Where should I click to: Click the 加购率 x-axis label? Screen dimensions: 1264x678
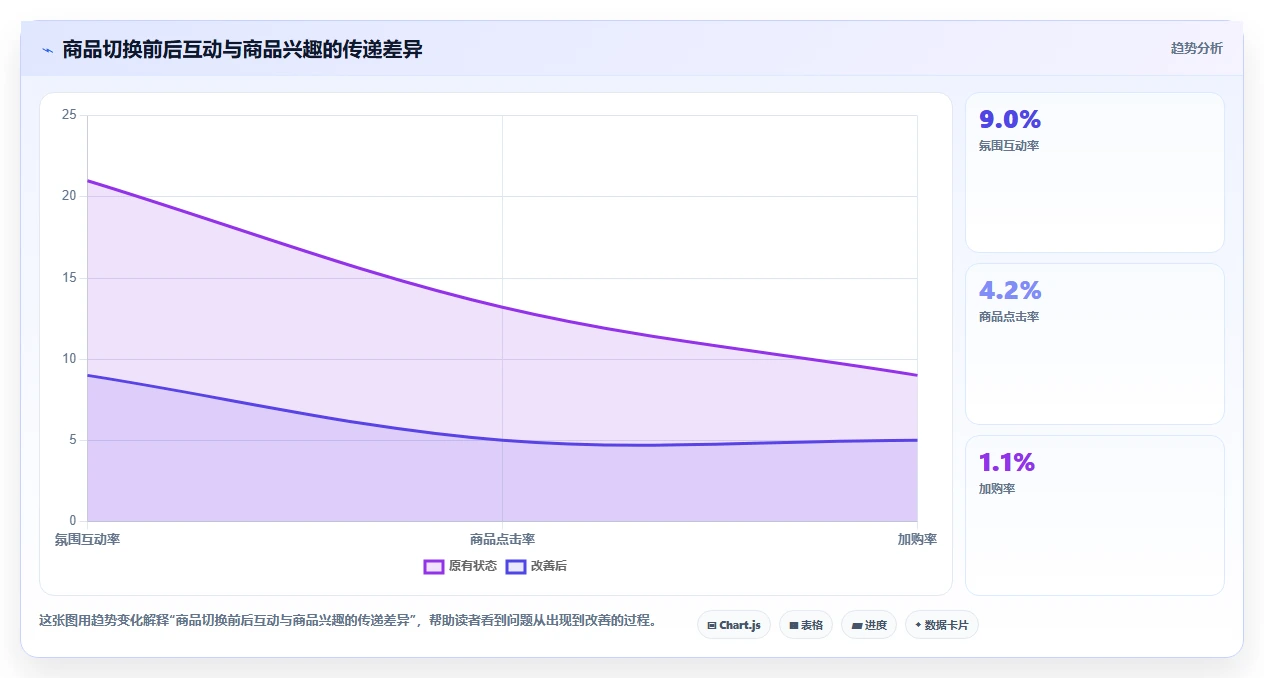[x=917, y=539]
